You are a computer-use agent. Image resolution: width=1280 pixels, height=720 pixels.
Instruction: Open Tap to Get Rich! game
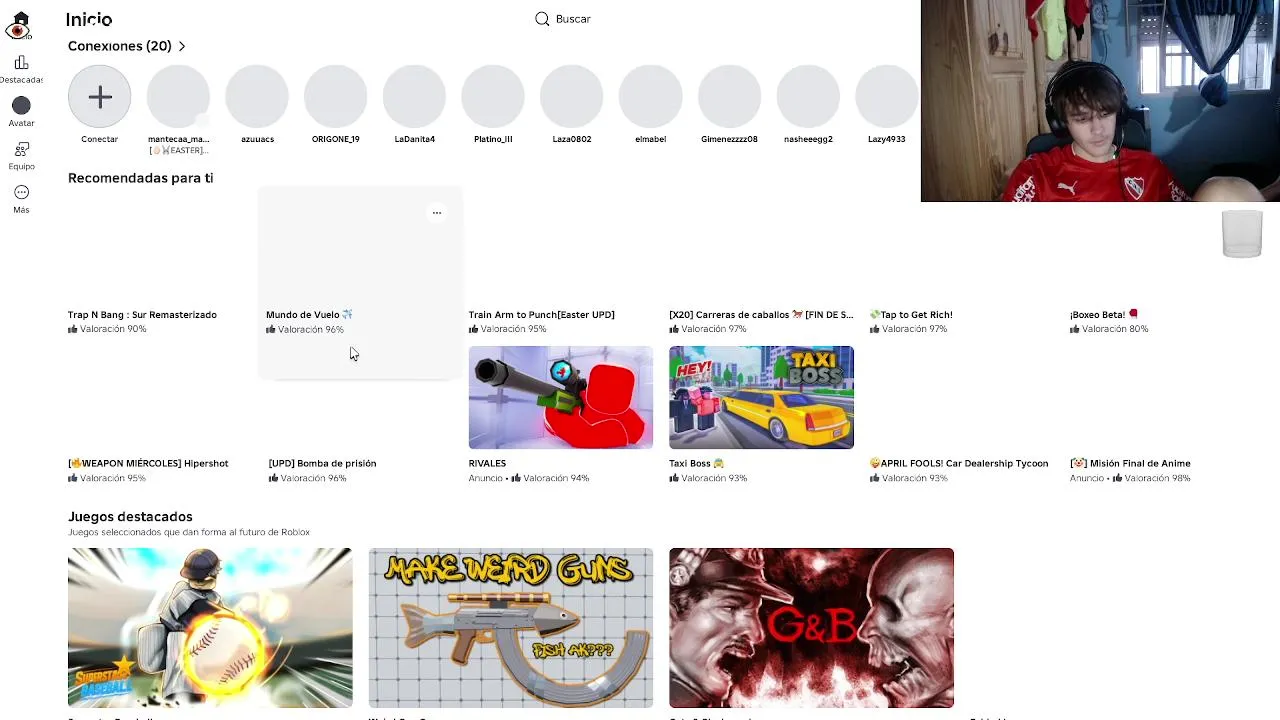coord(911,315)
